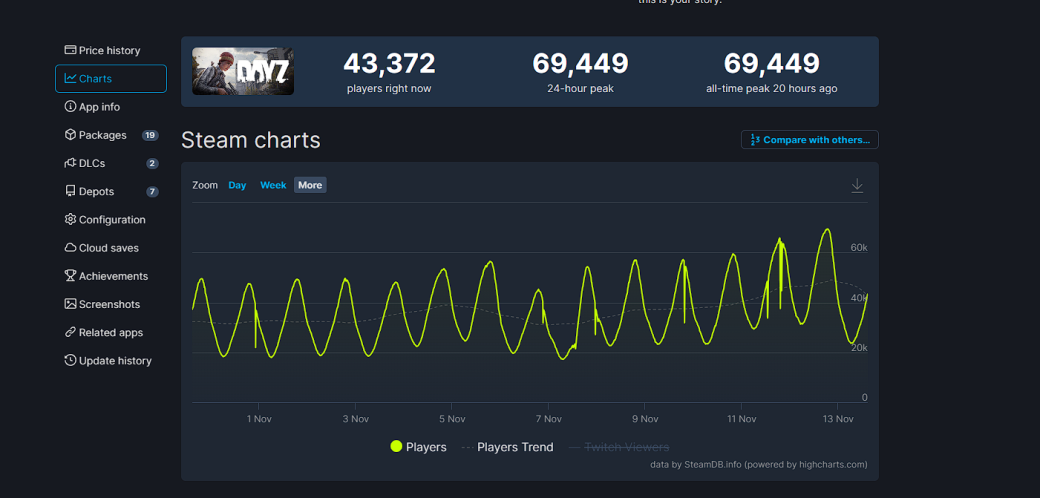Click the Related apps link icon

(x=70, y=332)
